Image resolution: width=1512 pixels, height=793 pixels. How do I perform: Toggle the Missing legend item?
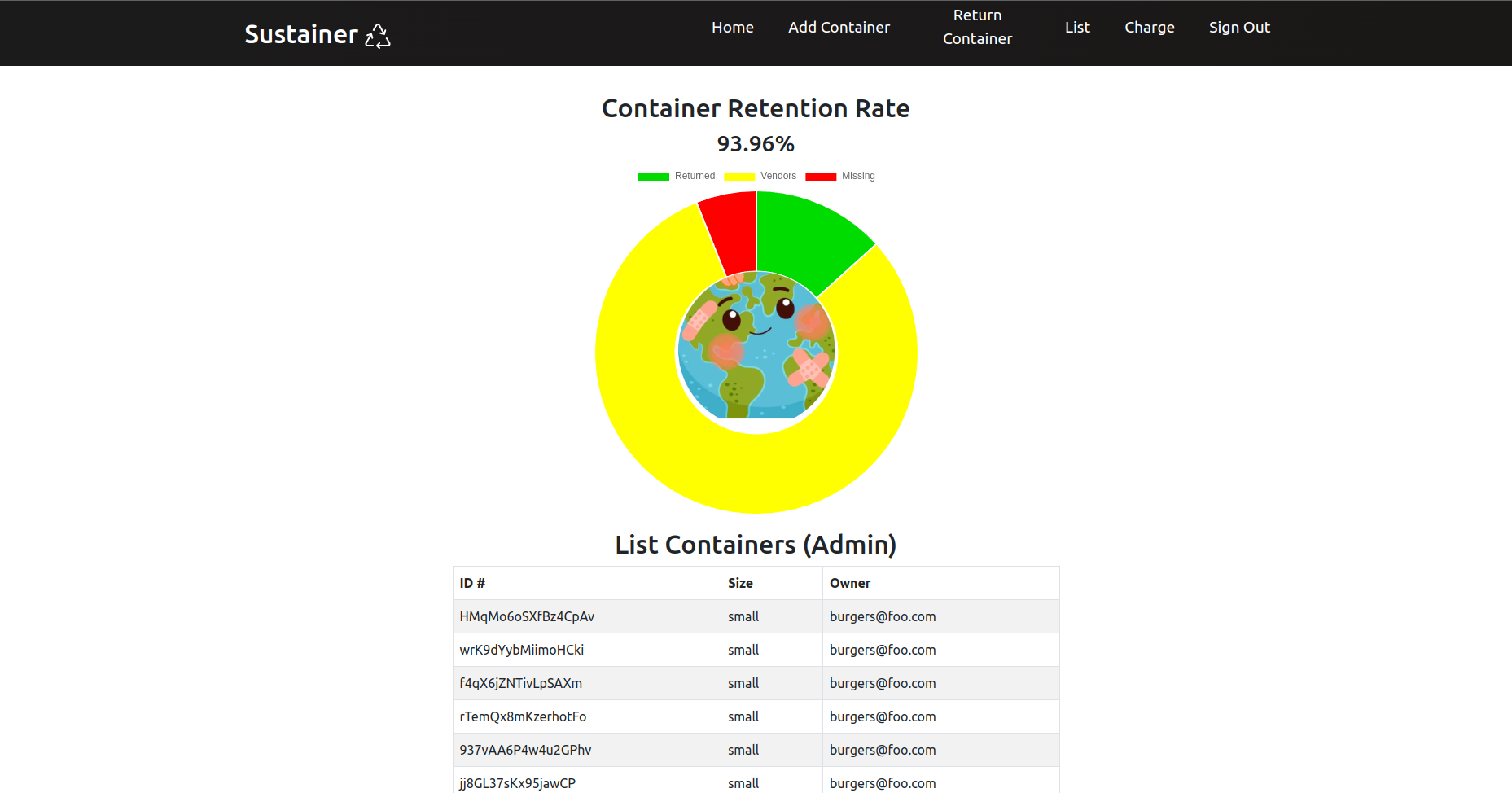point(840,176)
